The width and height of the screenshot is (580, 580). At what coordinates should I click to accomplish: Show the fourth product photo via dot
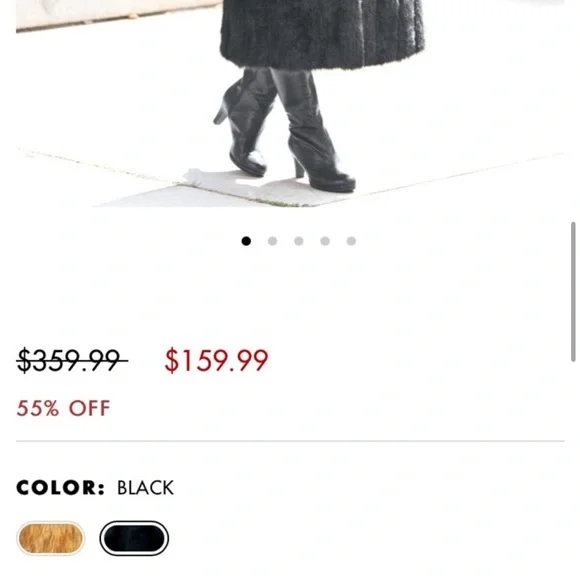click(x=325, y=241)
